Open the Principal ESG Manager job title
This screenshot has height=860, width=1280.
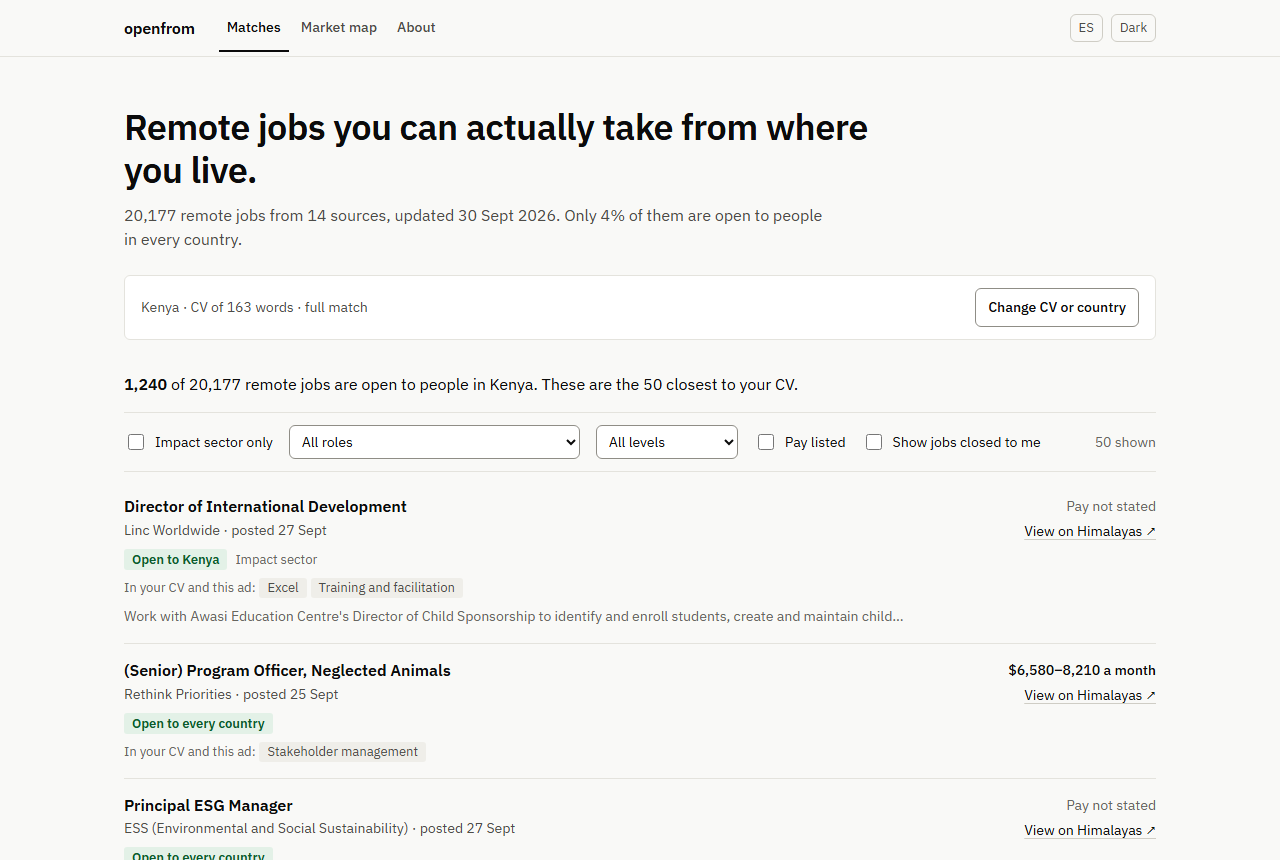point(208,805)
